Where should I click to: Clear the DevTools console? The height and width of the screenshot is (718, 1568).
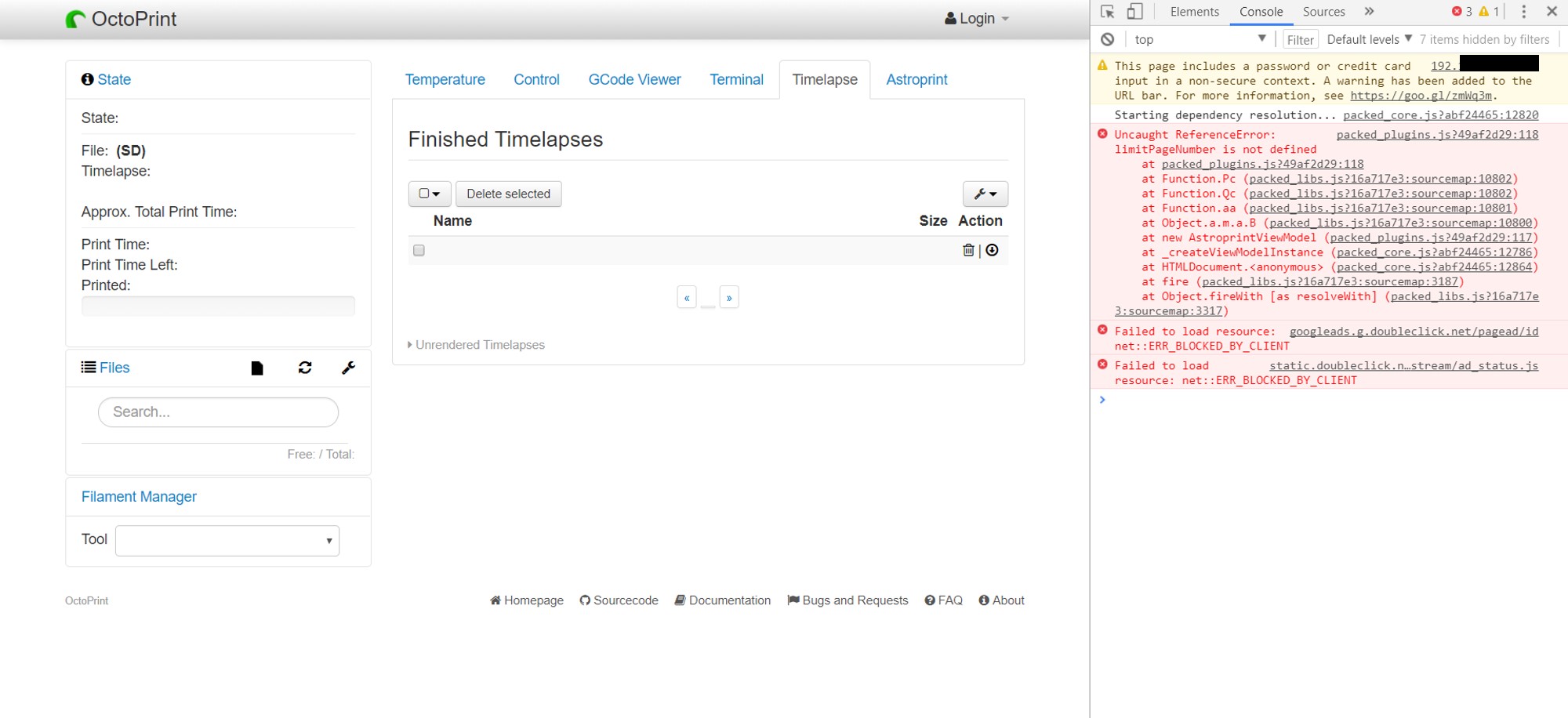[1107, 39]
